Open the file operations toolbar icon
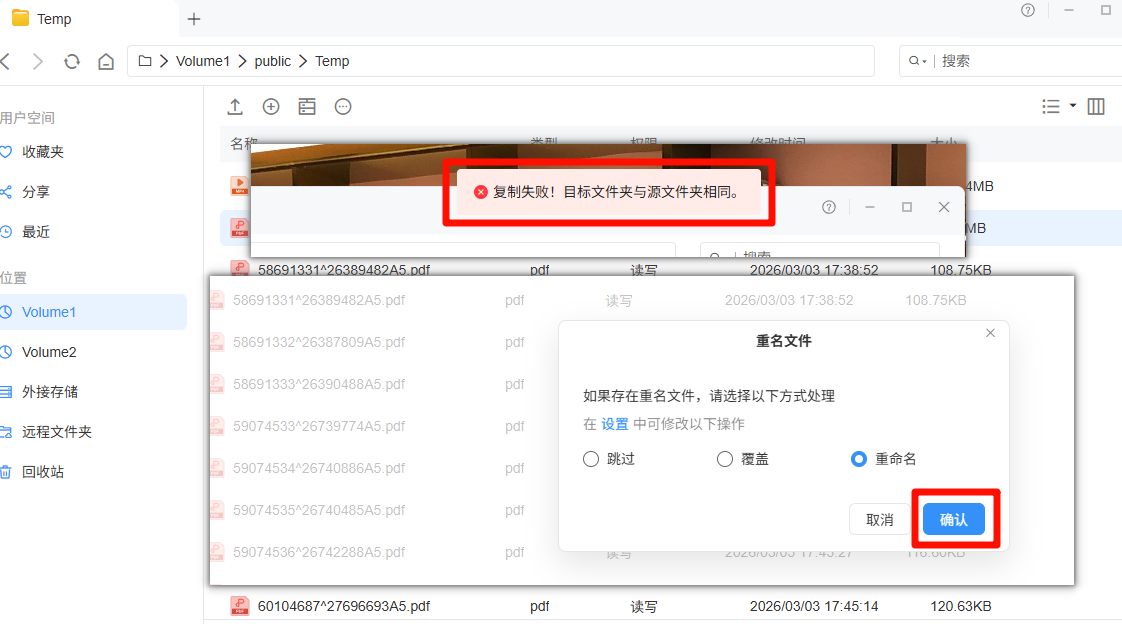This screenshot has height=624, width=1122. click(307, 107)
